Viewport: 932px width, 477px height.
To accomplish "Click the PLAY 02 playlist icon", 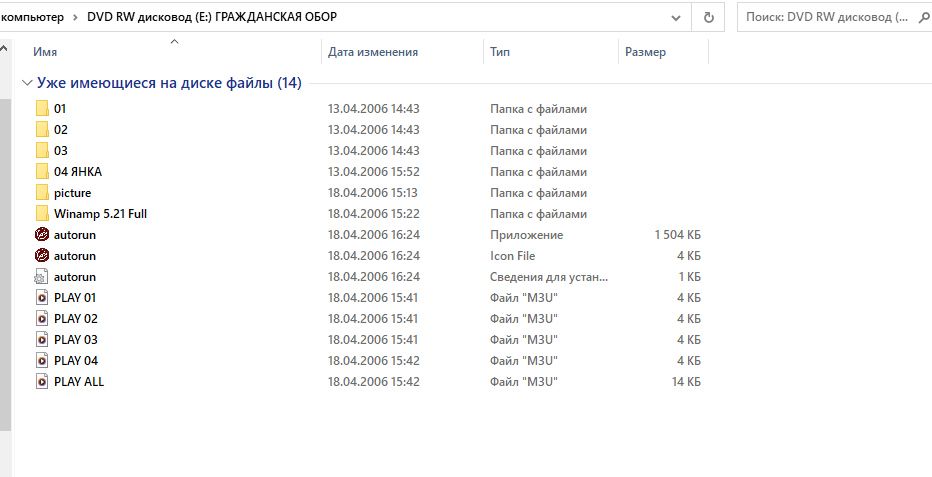I will click(42, 318).
